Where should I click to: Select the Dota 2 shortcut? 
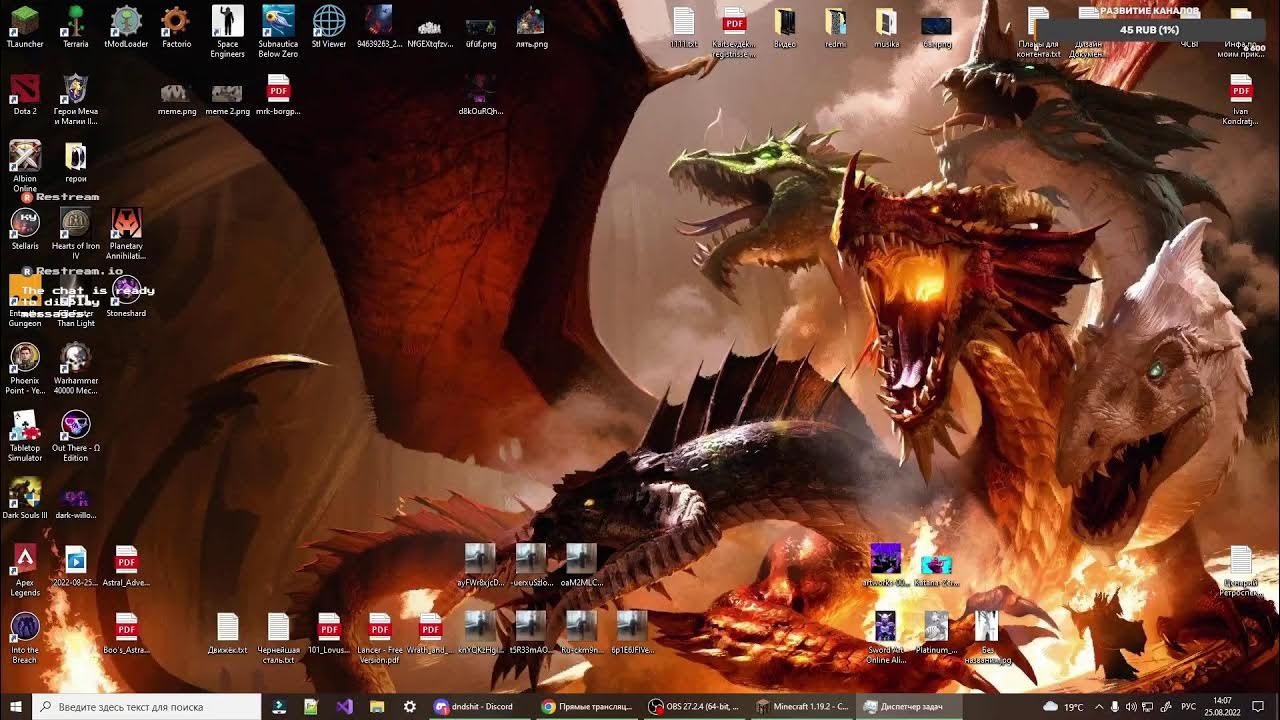click(25, 95)
